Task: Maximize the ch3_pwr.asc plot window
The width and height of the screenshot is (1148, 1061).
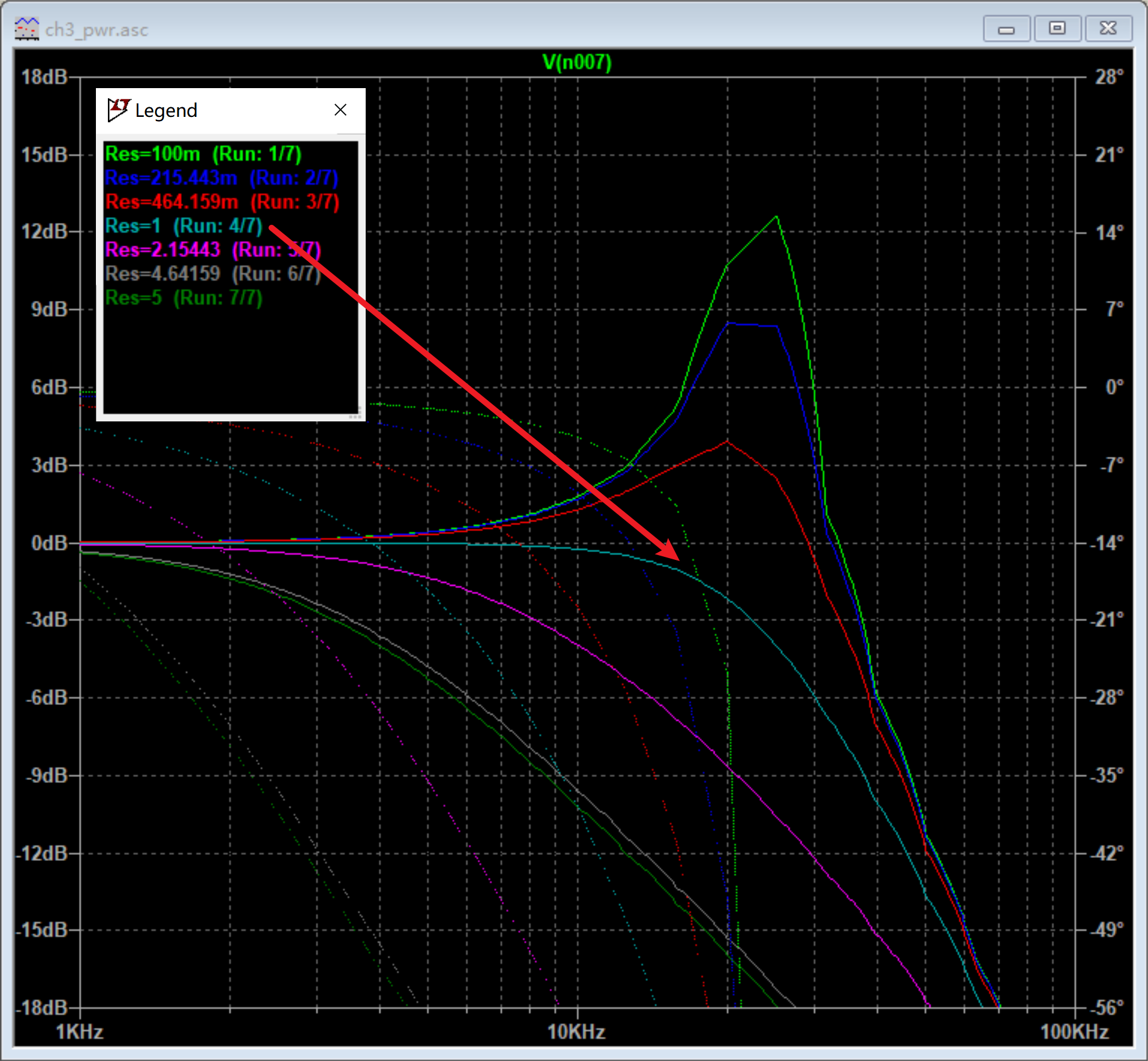Action: tap(1057, 29)
